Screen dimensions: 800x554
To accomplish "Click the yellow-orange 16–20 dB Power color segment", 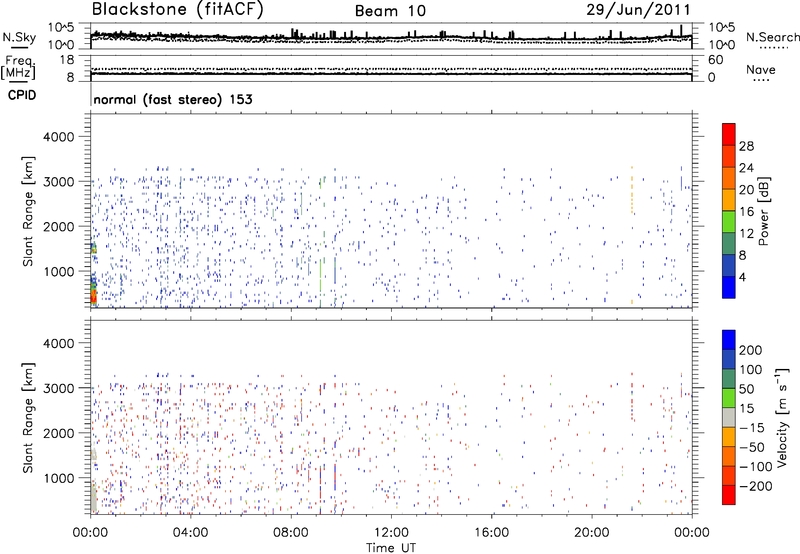I will [x=729, y=200].
